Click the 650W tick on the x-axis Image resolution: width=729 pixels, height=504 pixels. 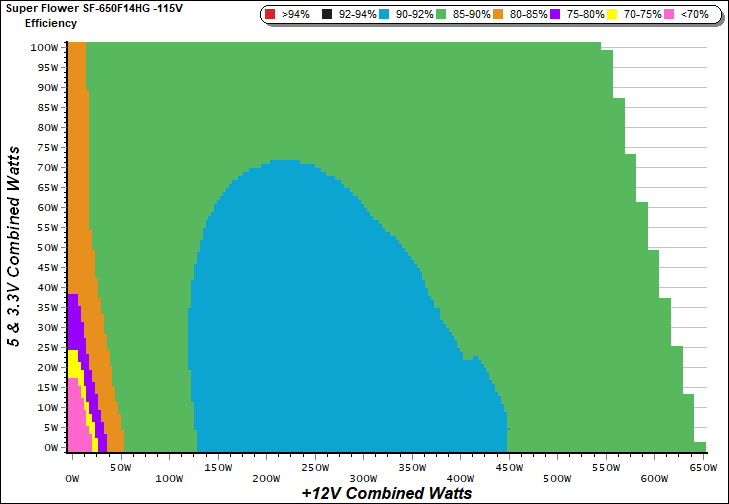(704, 466)
